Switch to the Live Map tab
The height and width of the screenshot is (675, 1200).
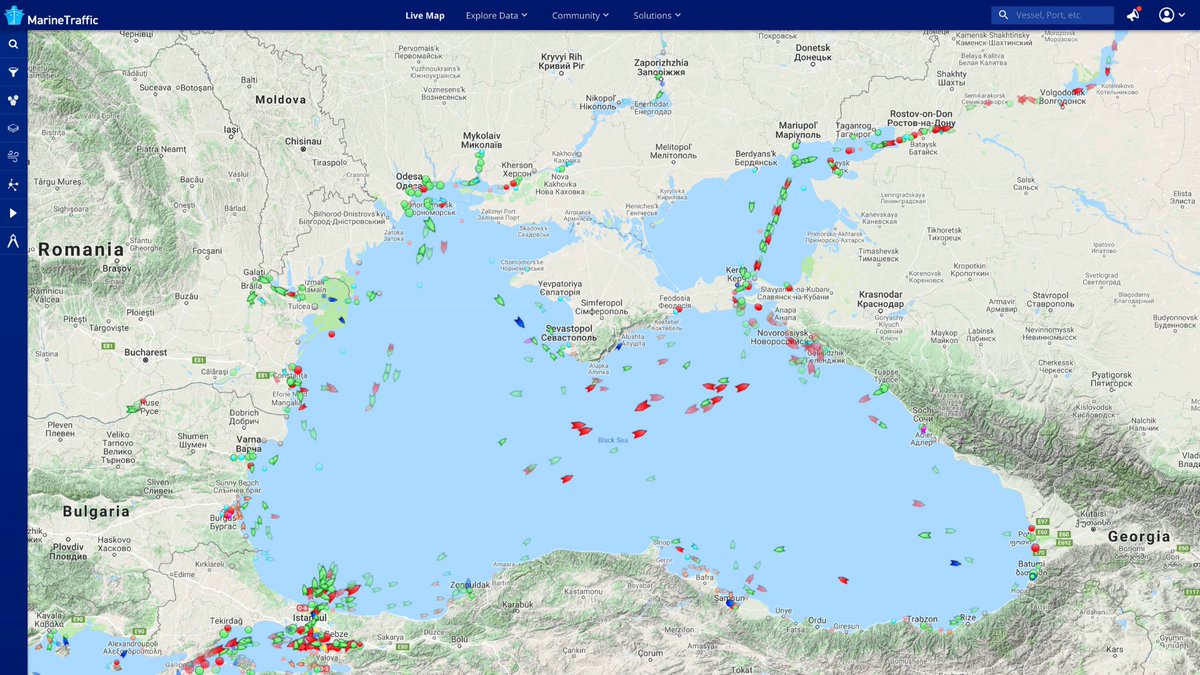pyautogui.click(x=425, y=15)
